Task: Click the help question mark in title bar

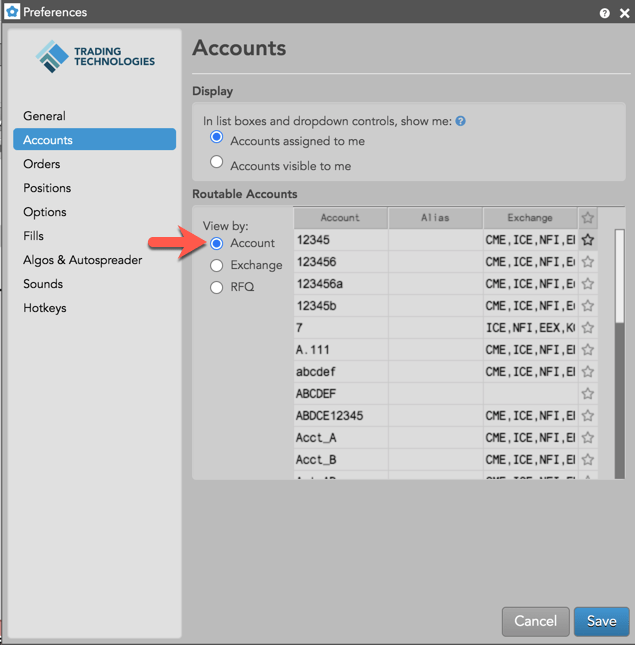Action: click(x=604, y=13)
